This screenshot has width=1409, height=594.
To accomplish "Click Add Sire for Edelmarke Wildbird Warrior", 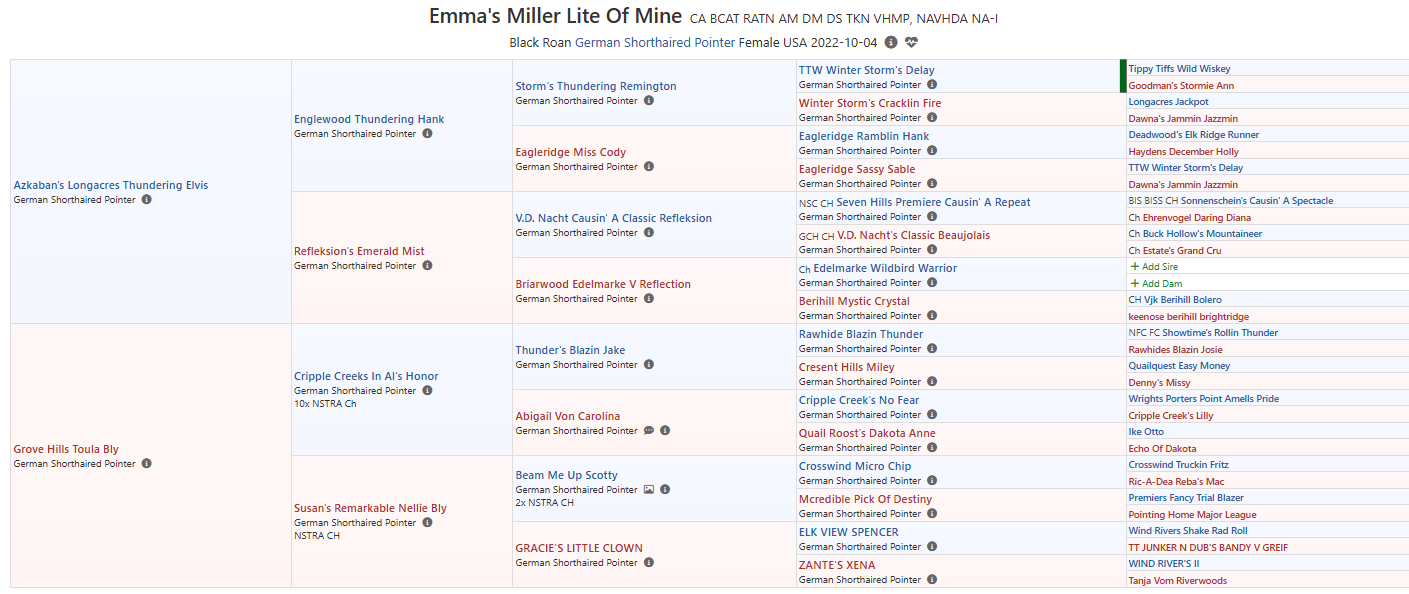I will [x=1154, y=267].
